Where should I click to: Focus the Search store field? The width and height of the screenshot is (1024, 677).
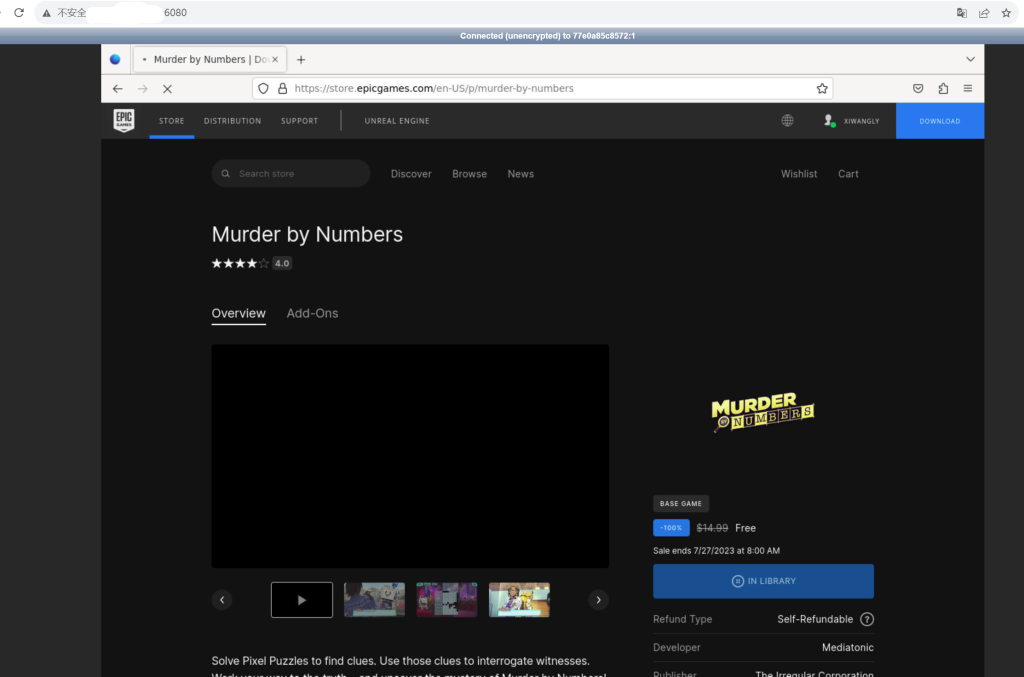click(x=291, y=174)
